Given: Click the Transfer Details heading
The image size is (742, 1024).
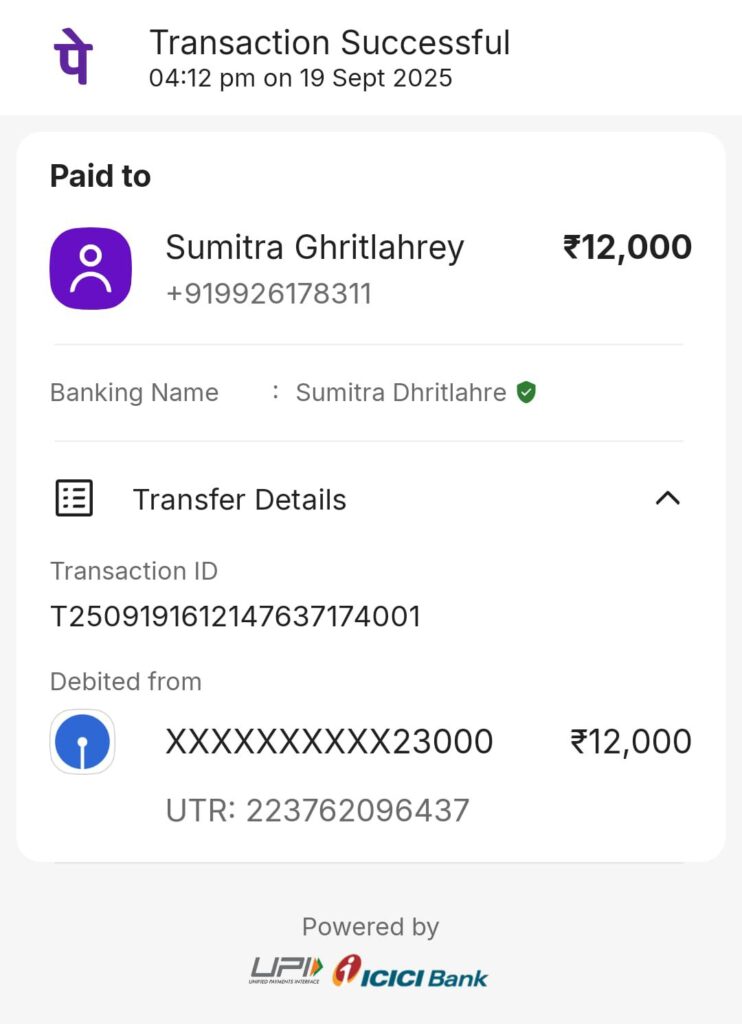Looking at the screenshot, I should click(239, 499).
